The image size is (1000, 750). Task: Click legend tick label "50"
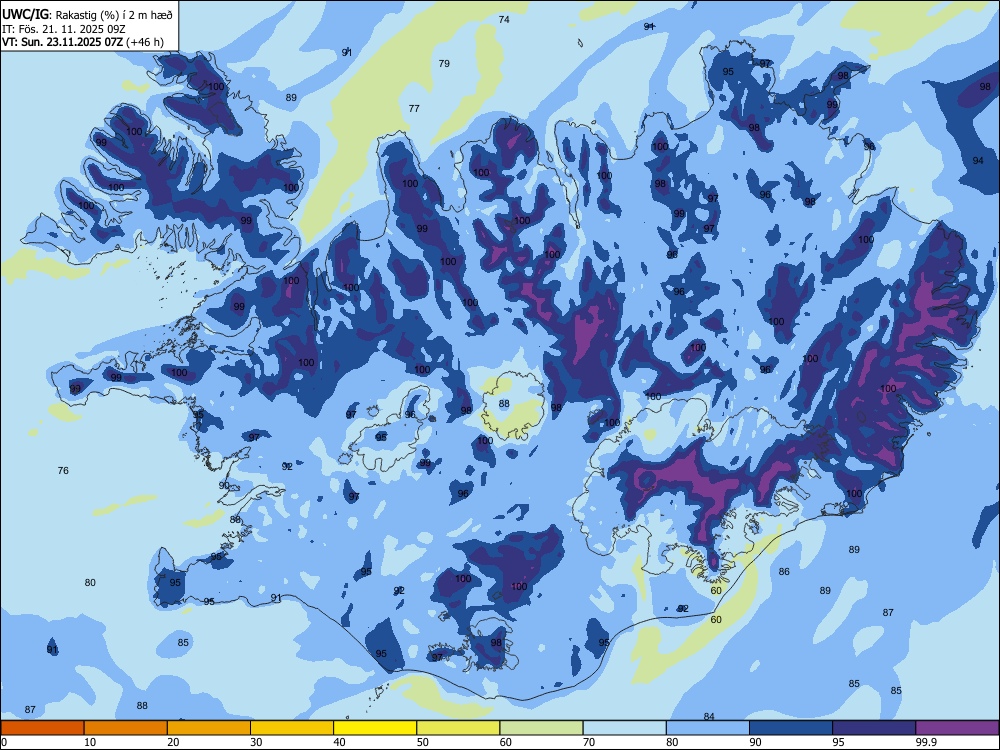pos(423,742)
